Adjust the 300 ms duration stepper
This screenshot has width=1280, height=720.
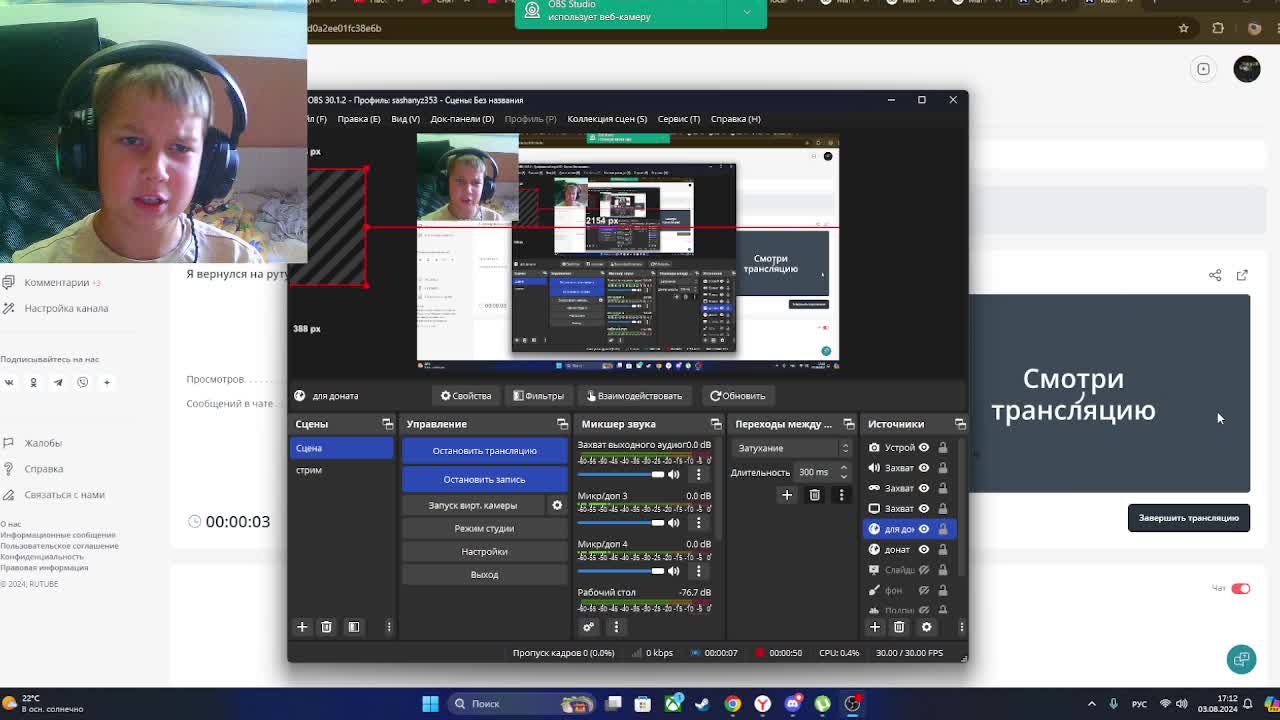[843, 472]
